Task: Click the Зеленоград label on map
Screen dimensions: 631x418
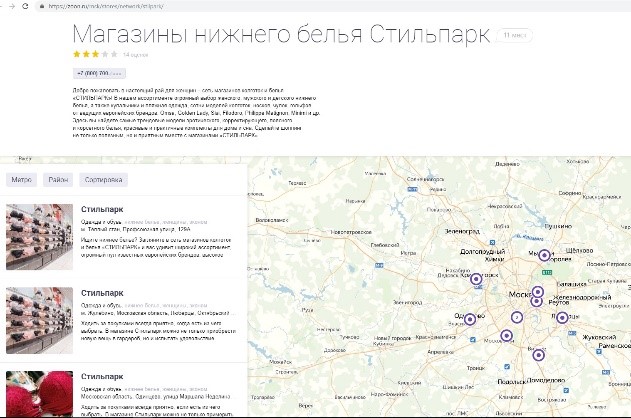Action: point(462,232)
